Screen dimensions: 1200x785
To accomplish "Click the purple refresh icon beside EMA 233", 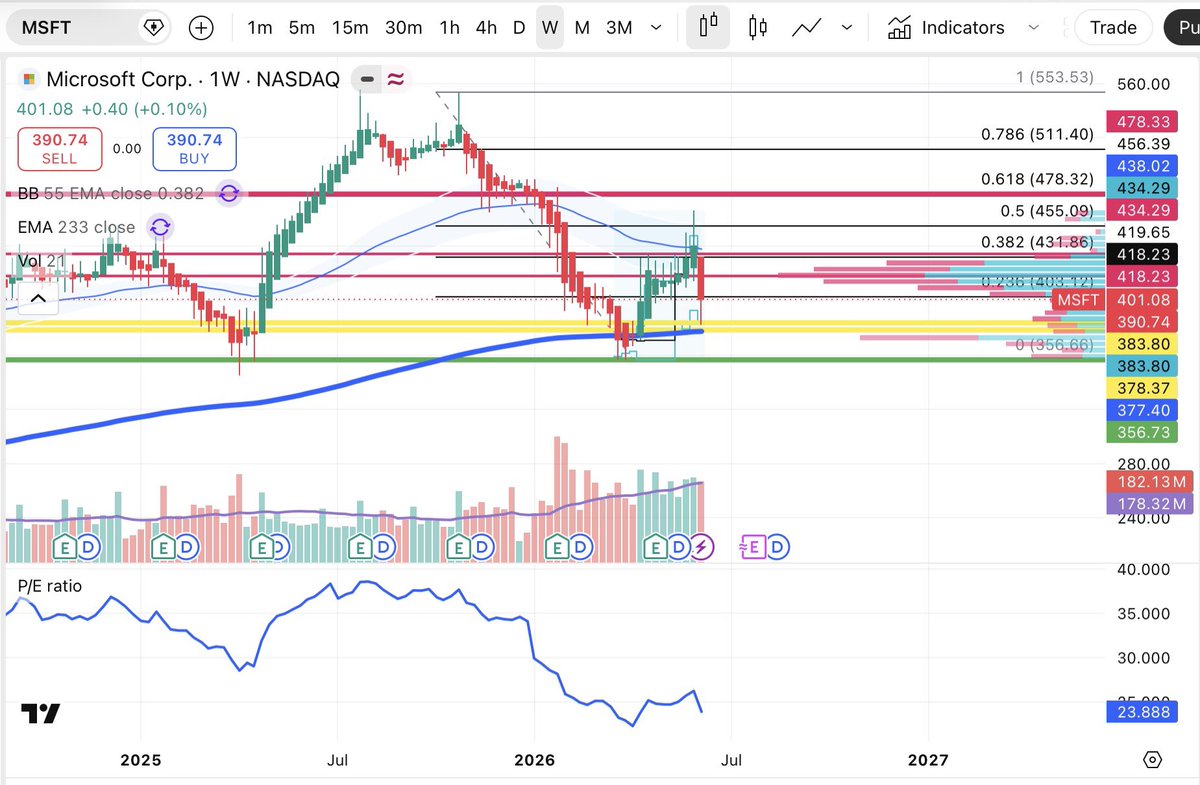I will pyautogui.click(x=159, y=227).
